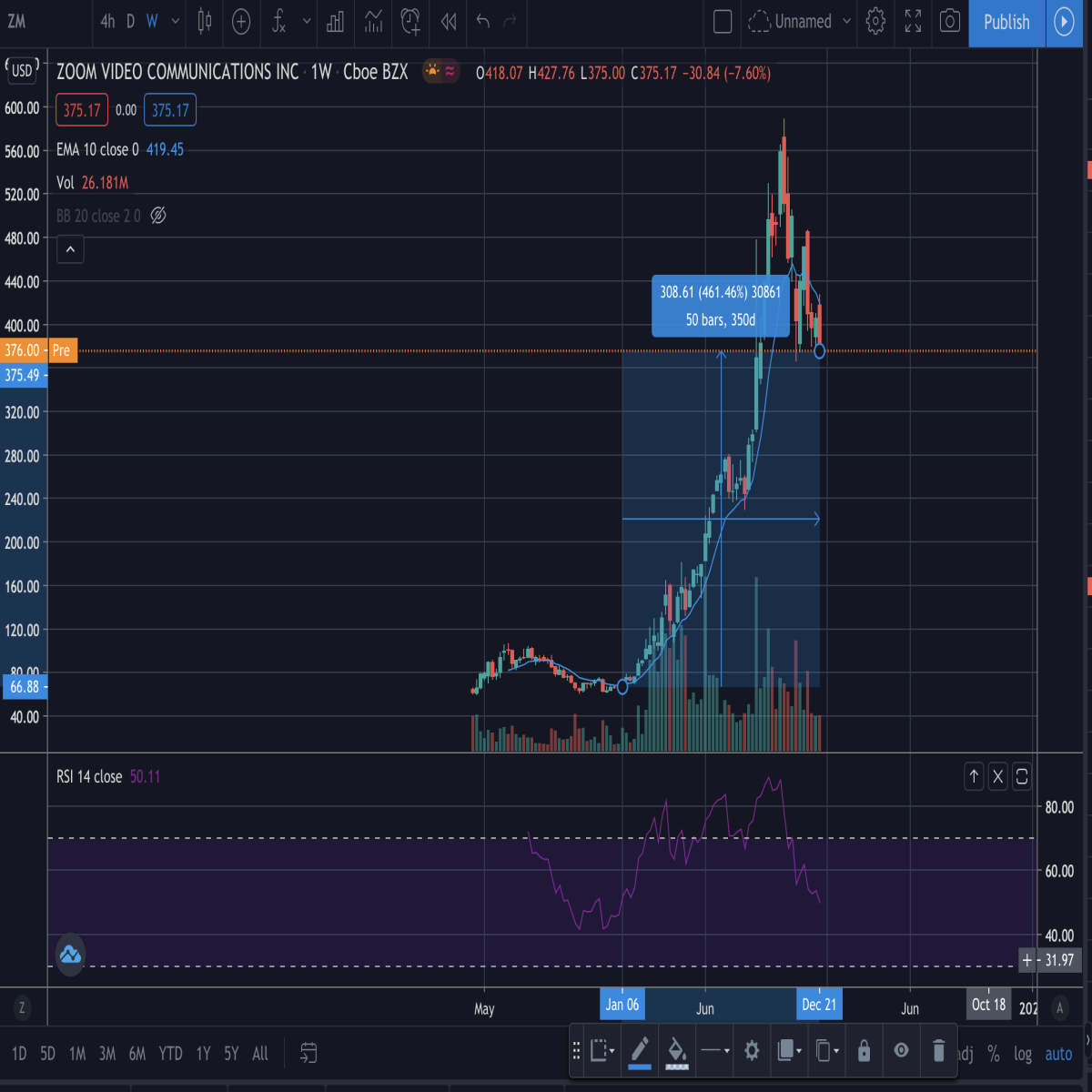Click the Publish button
This screenshot has width=1092, height=1092.
(1006, 22)
